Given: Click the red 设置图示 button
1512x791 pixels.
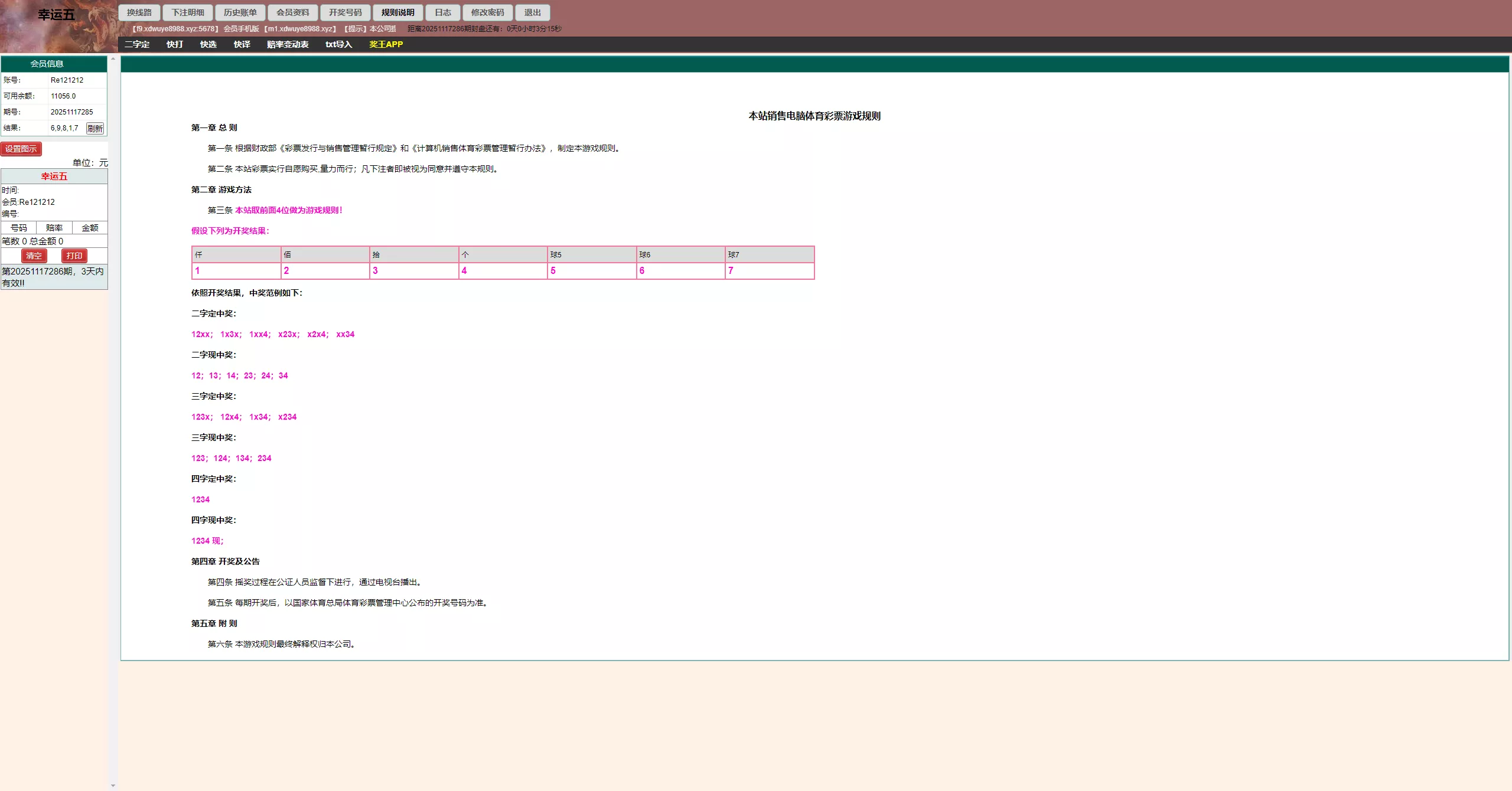Looking at the screenshot, I should [x=21, y=149].
